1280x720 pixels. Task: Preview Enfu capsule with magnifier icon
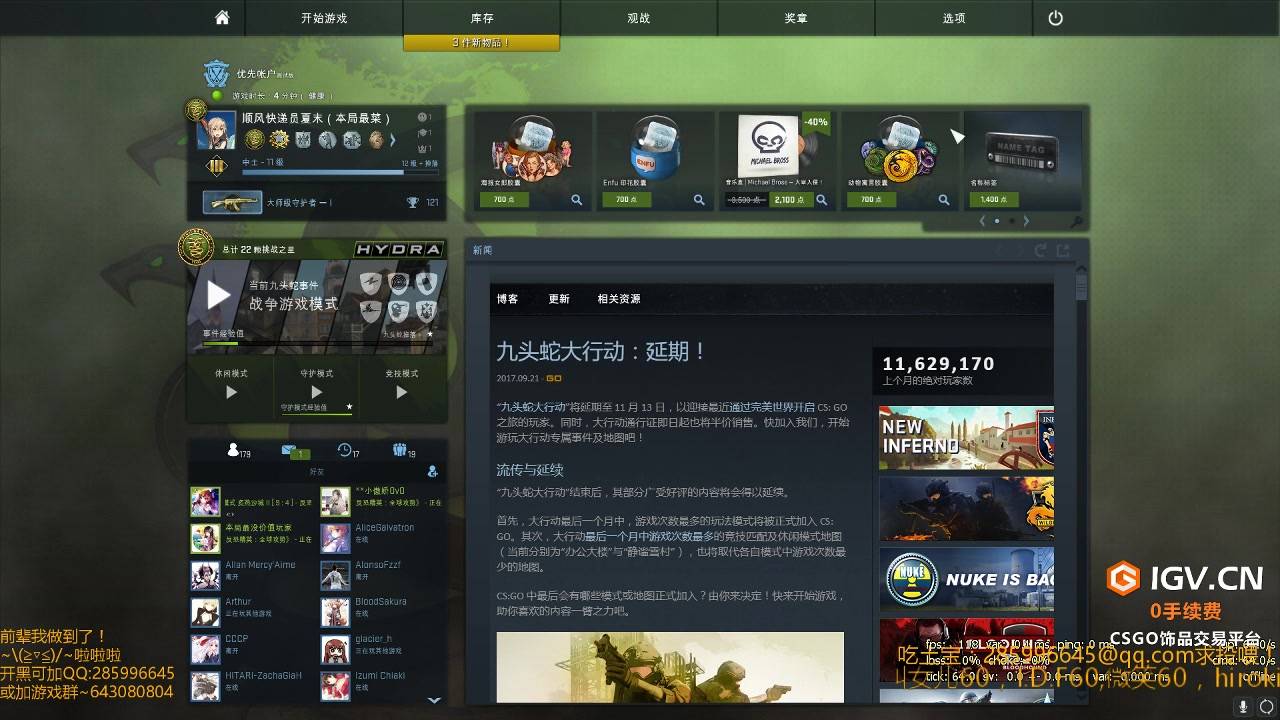(x=699, y=200)
